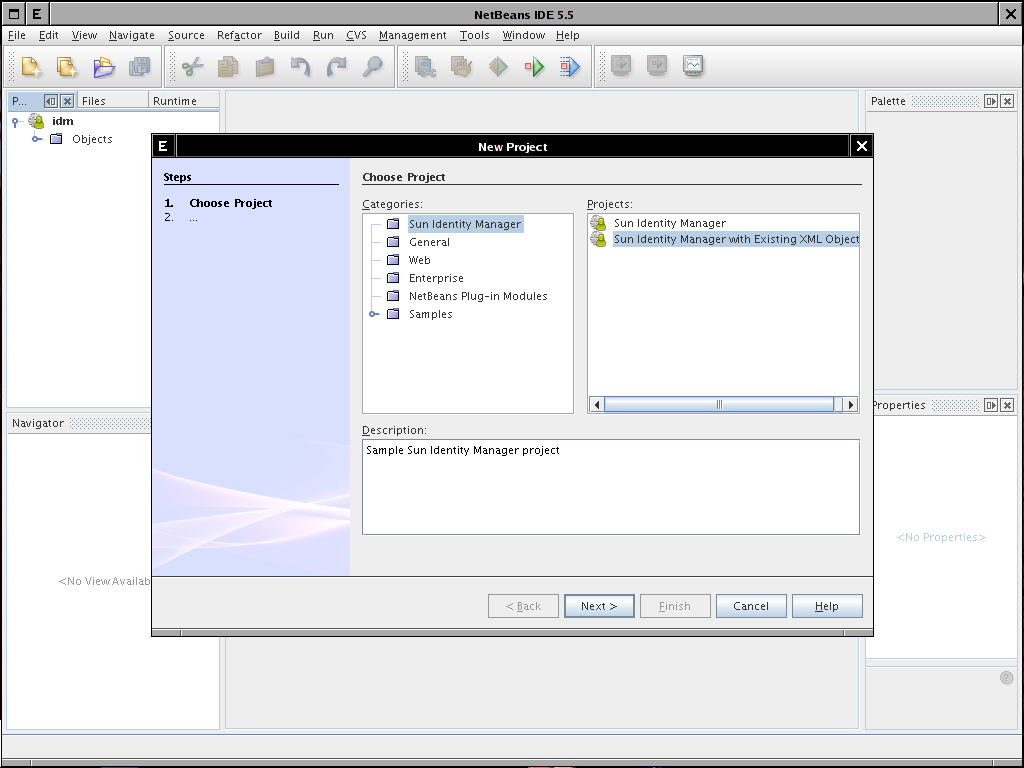Select the General category
This screenshot has width=1024, height=768.
point(429,242)
